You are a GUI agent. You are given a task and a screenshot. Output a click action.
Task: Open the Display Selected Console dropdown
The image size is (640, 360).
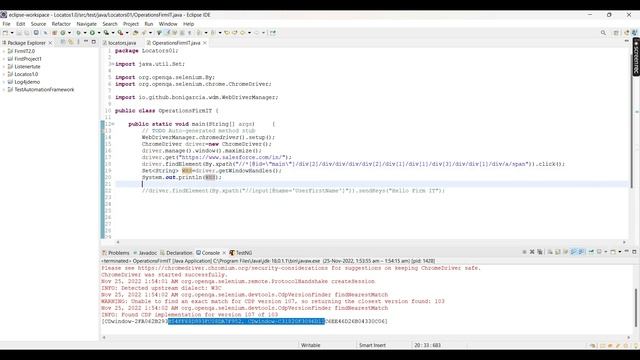[x=606, y=252]
